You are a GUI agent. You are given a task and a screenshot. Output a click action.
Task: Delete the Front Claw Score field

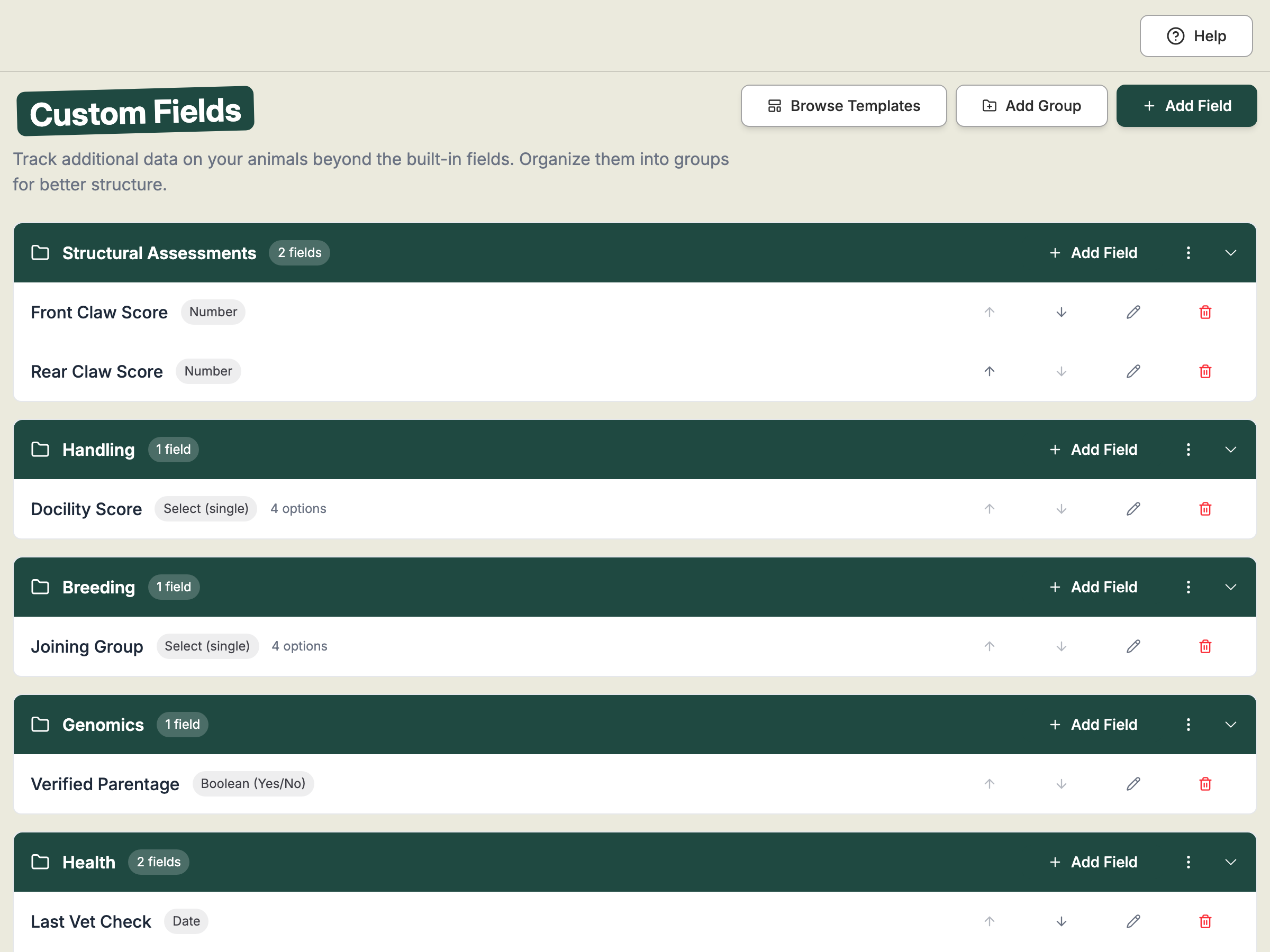pyautogui.click(x=1205, y=312)
